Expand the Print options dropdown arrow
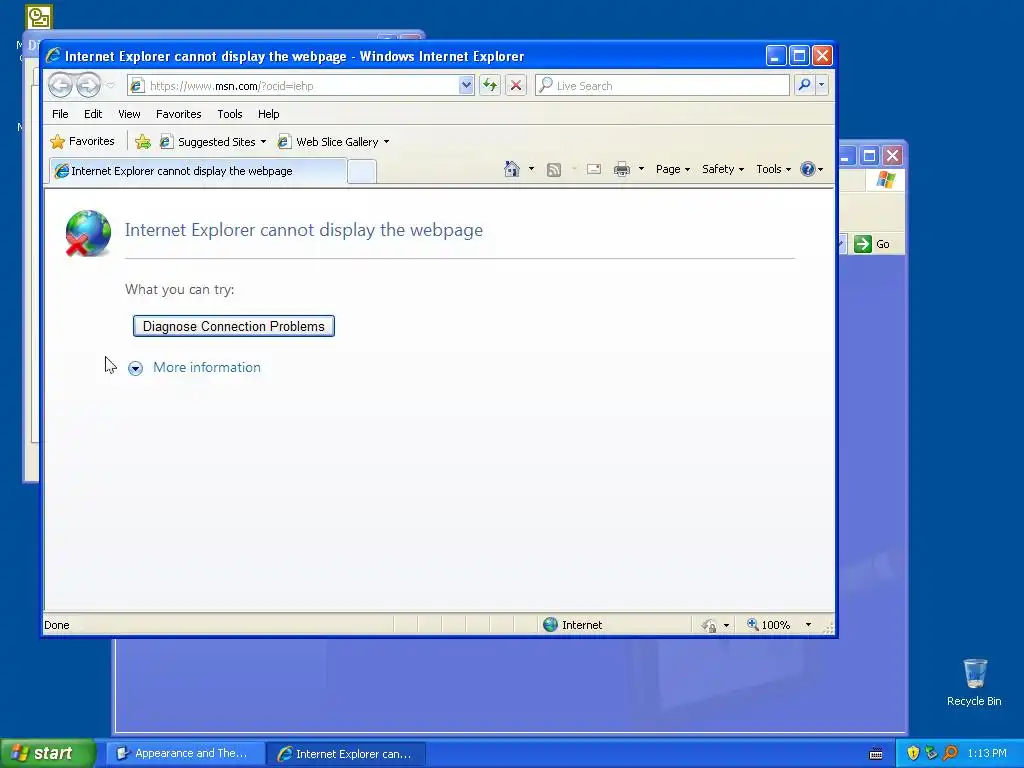 coord(641,169)
